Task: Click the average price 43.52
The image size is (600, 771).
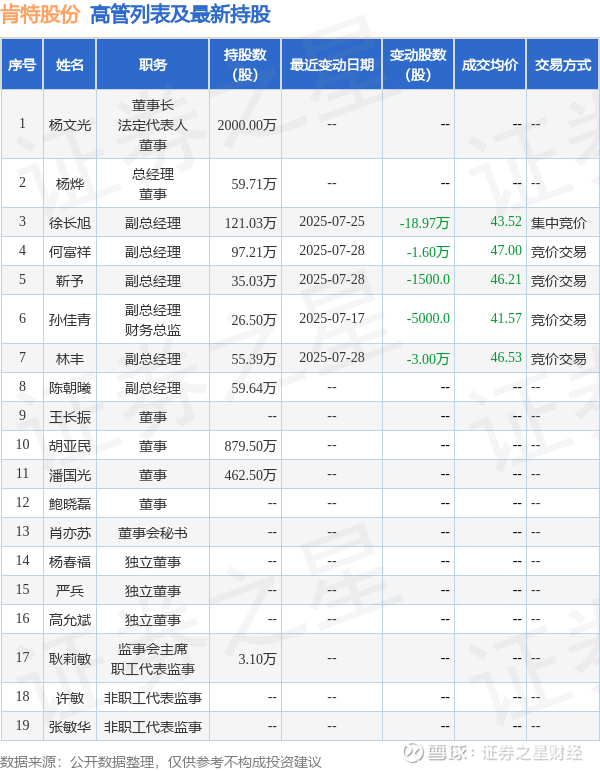Action: (506, 222)
